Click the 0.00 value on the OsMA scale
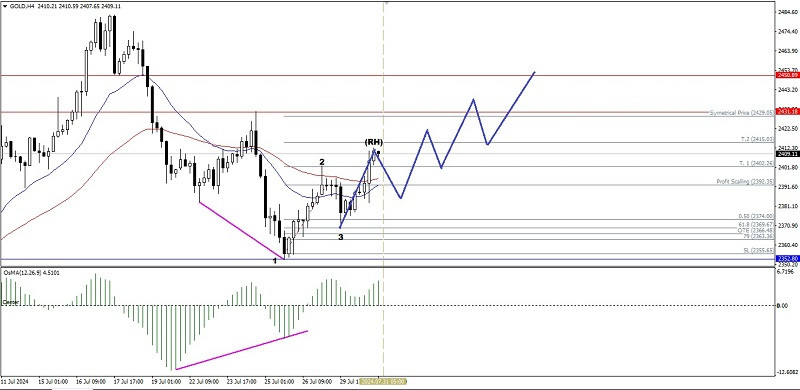This screenshot has width=800, height=390. pos(782,306)
